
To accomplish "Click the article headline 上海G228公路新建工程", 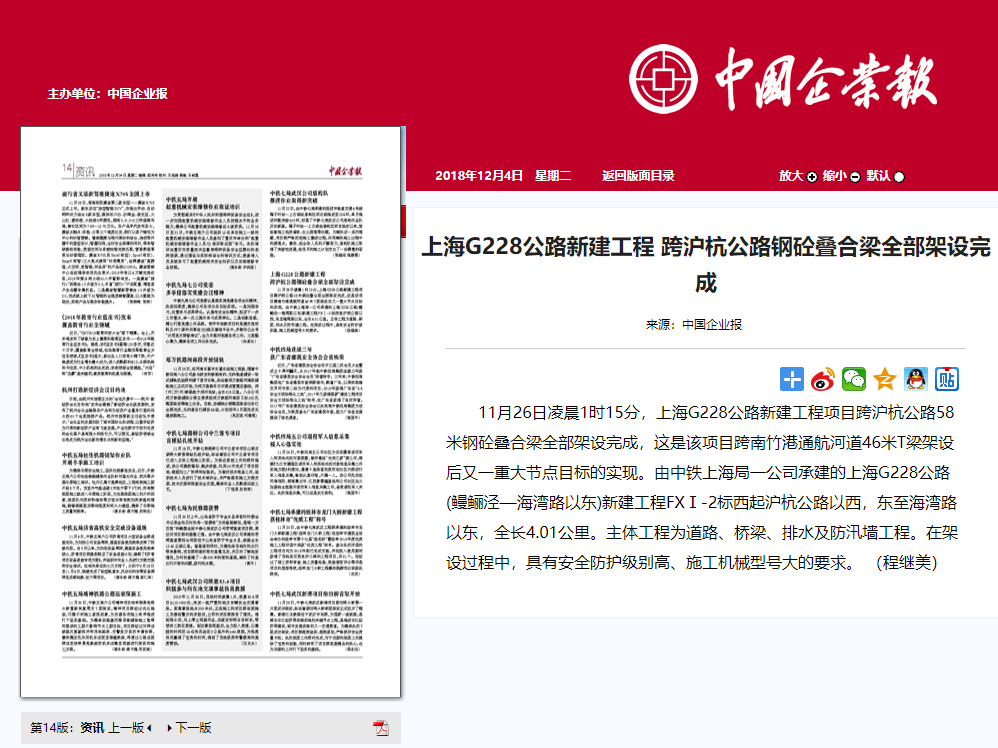I will click(x=706, y=264).
